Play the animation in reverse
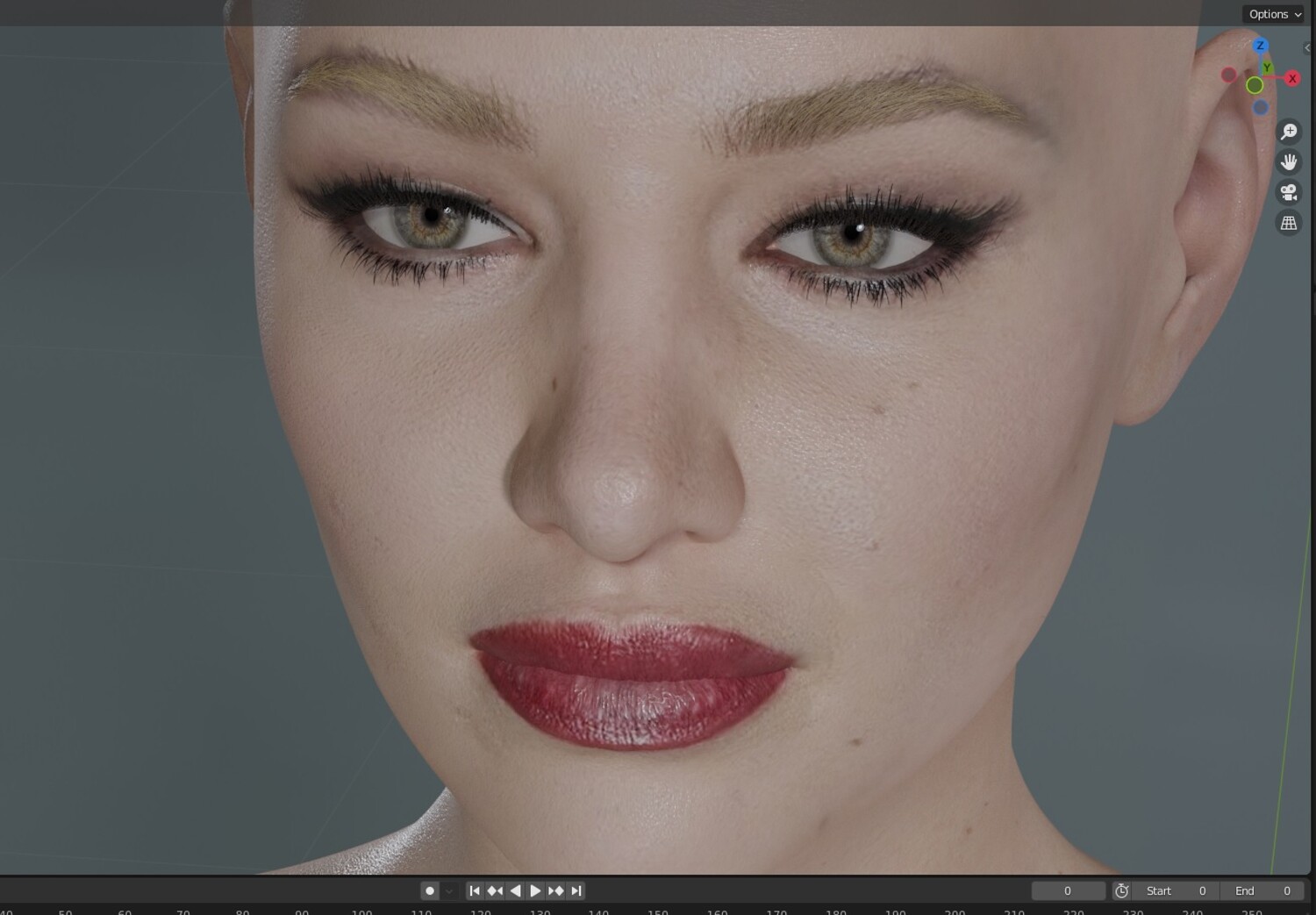Screen dimensions: 1316x915 click(515, 890)
